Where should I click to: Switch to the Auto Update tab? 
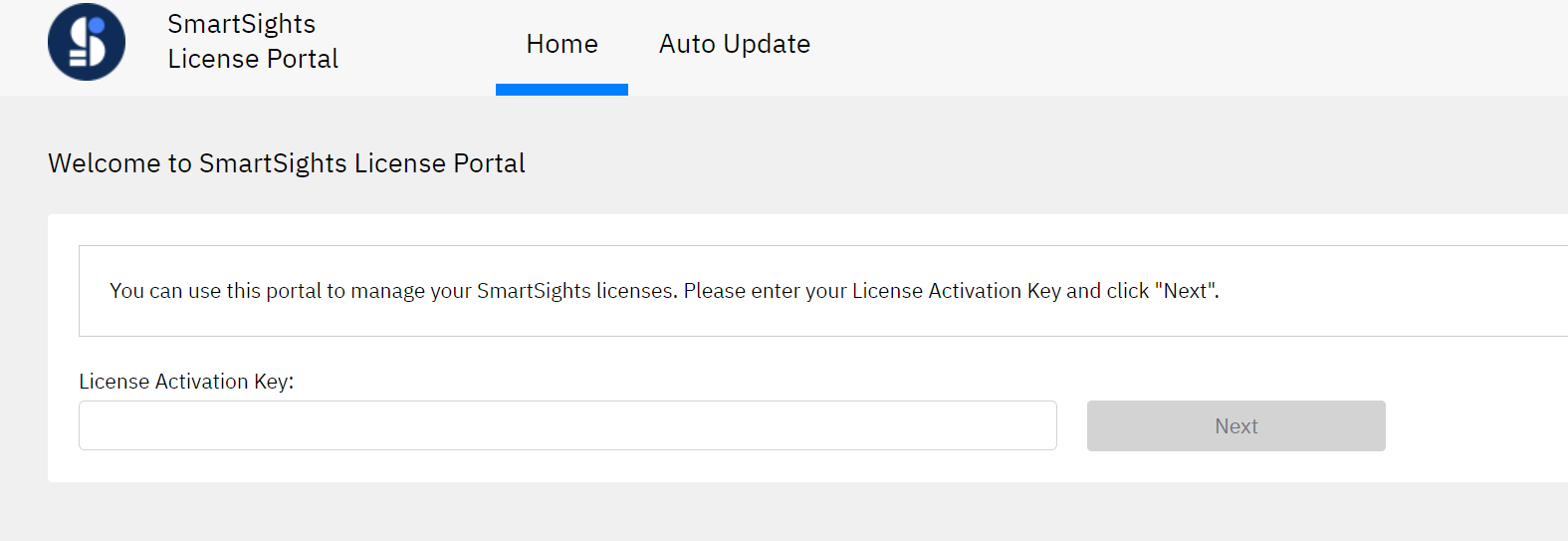click(x=735, y=44)
